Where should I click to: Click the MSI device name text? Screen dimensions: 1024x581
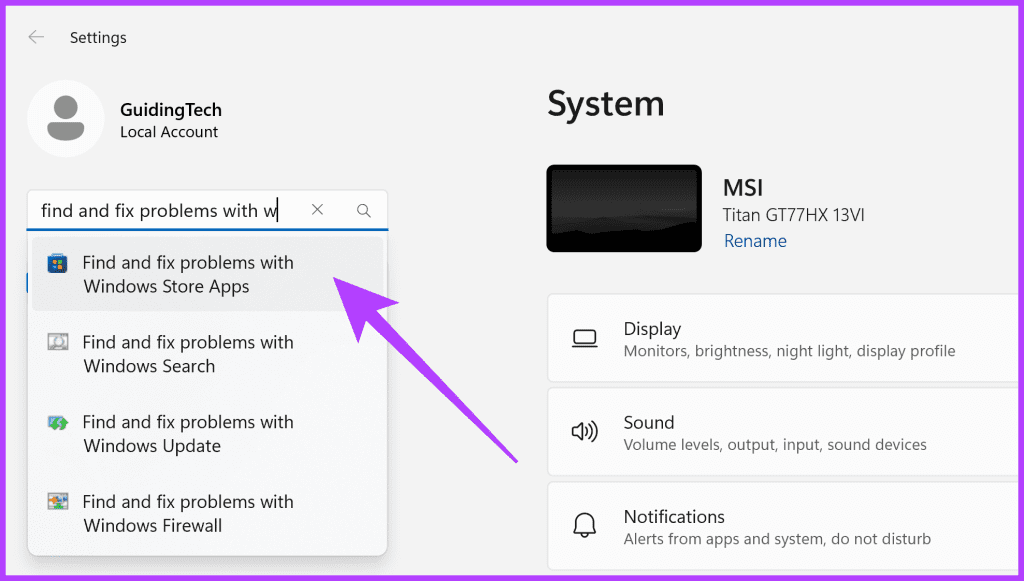(x=743, y=188)
